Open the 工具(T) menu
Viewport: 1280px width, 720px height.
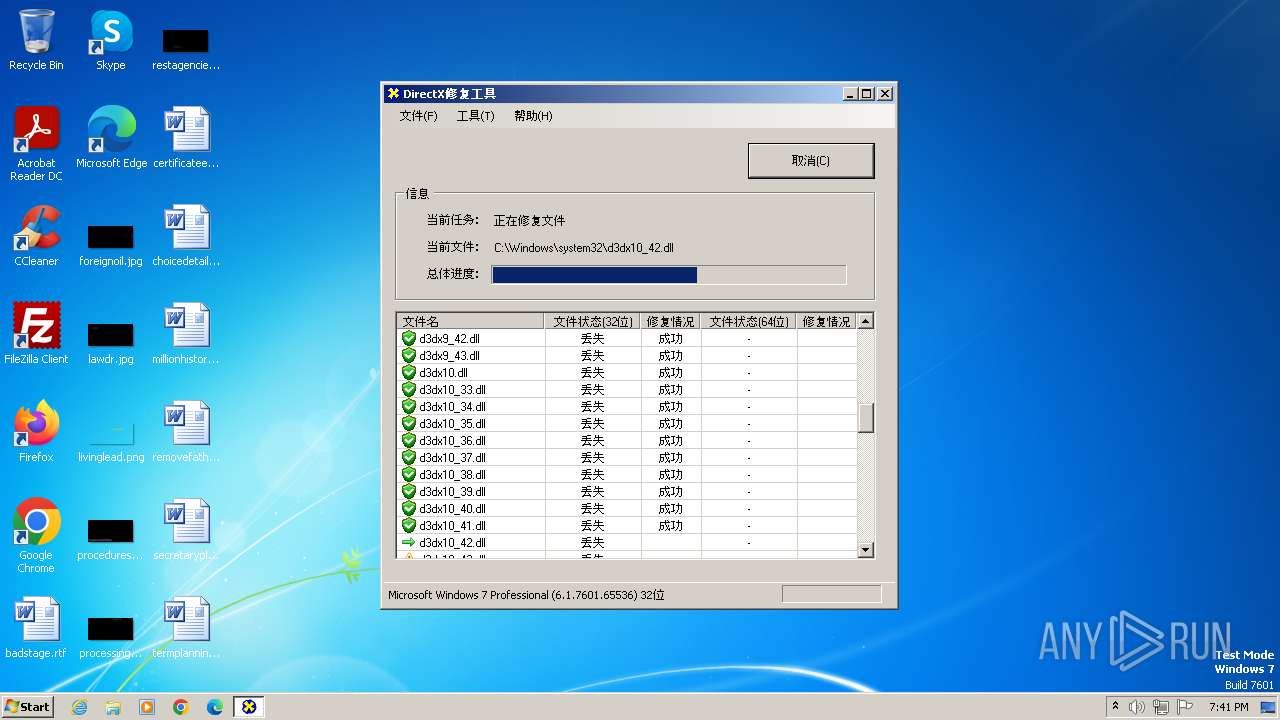(475, 116)
